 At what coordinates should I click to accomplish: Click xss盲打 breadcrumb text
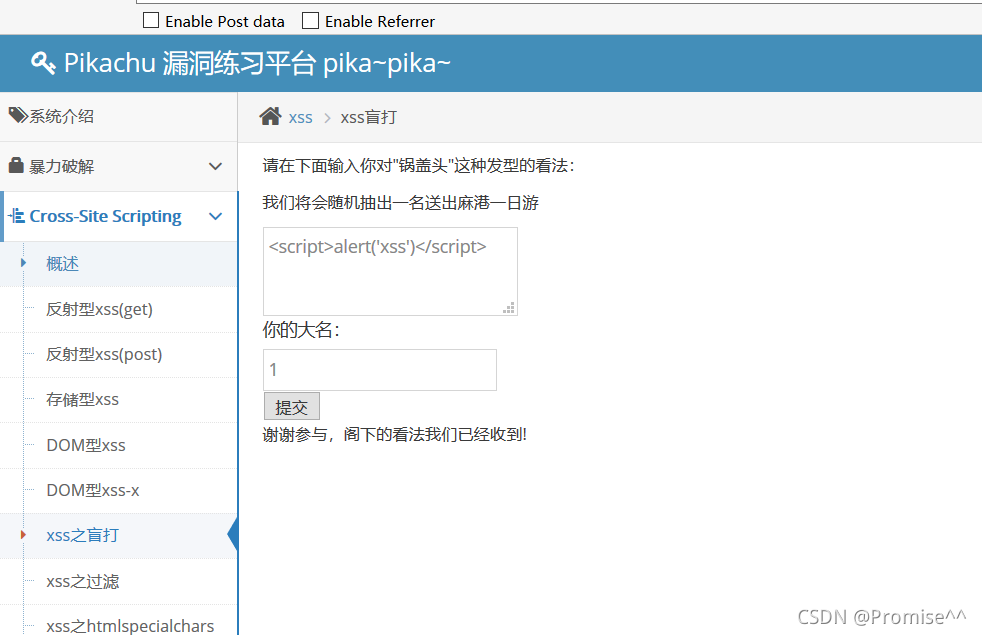click(368, 117)
